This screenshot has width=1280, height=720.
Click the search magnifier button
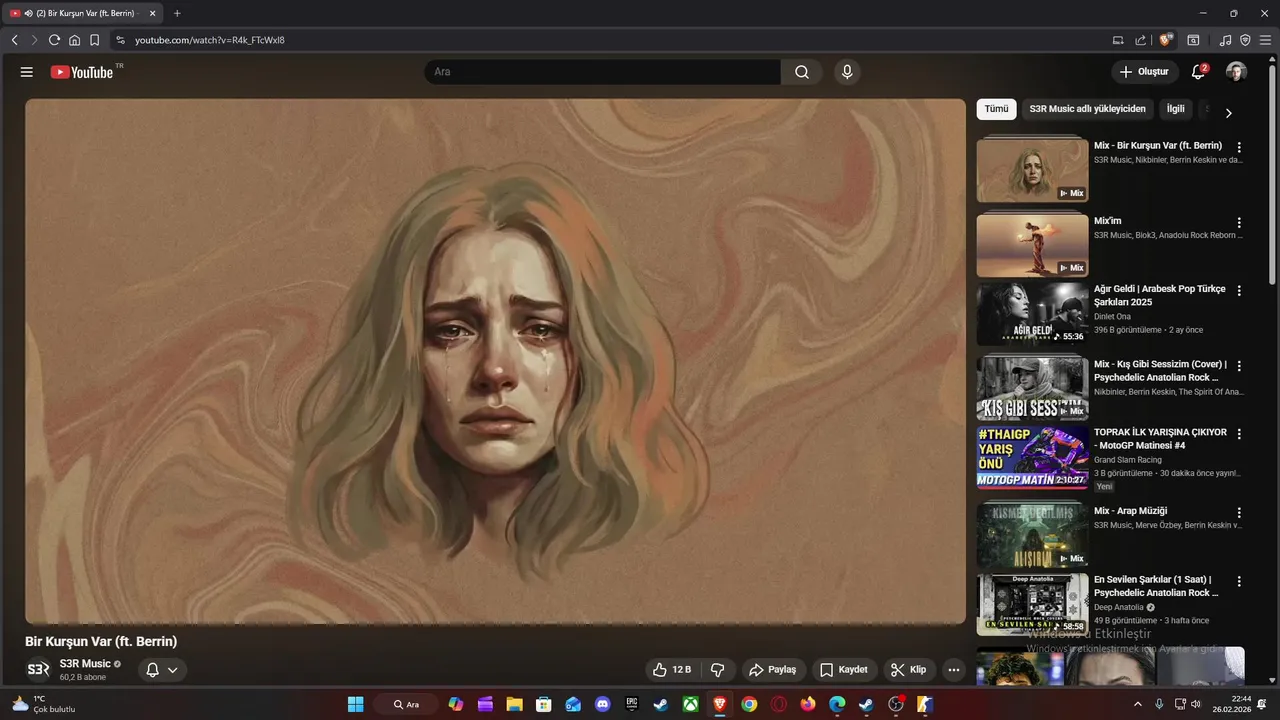coord(802,72)
